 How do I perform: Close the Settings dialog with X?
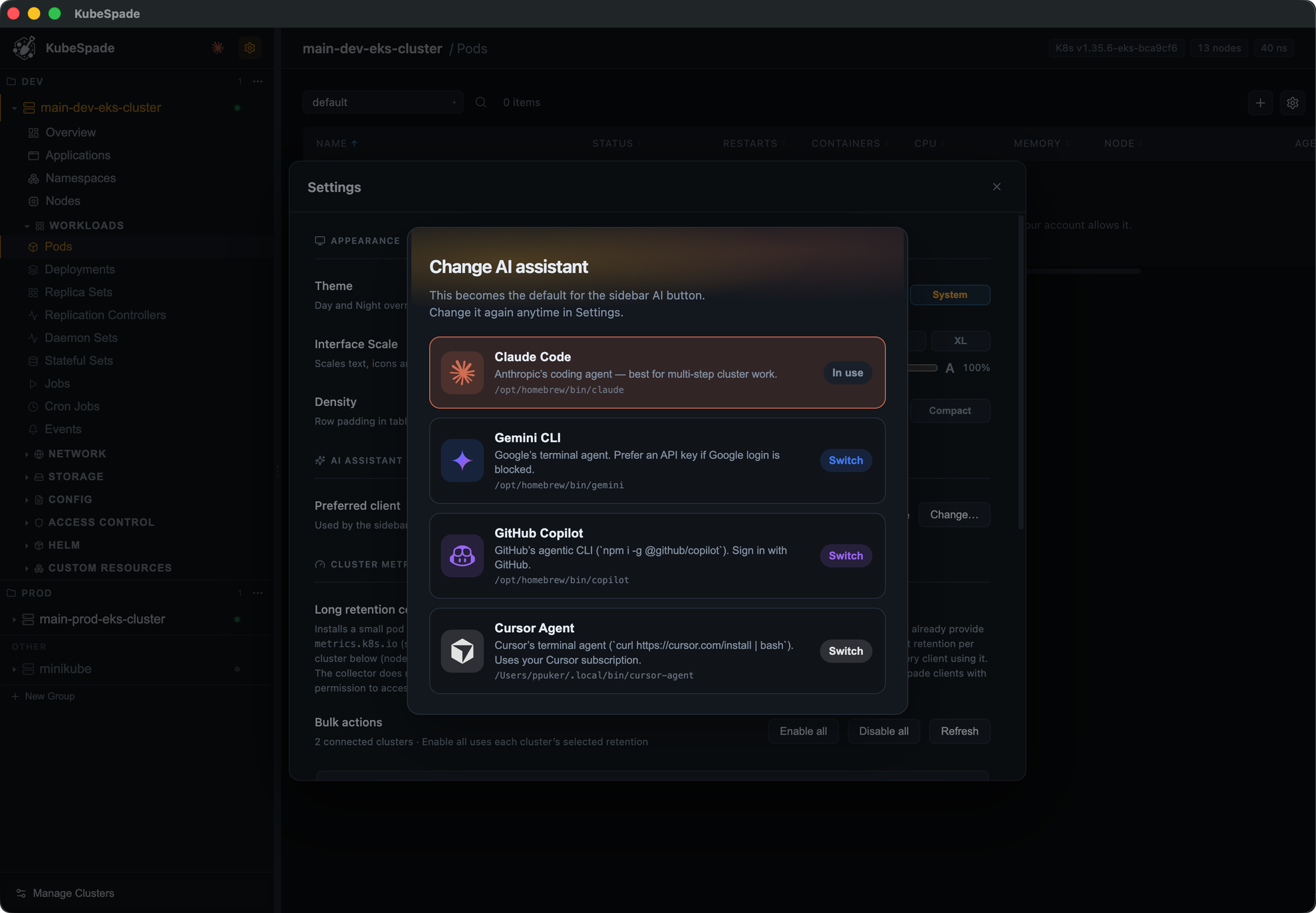[x=997, y=187]
